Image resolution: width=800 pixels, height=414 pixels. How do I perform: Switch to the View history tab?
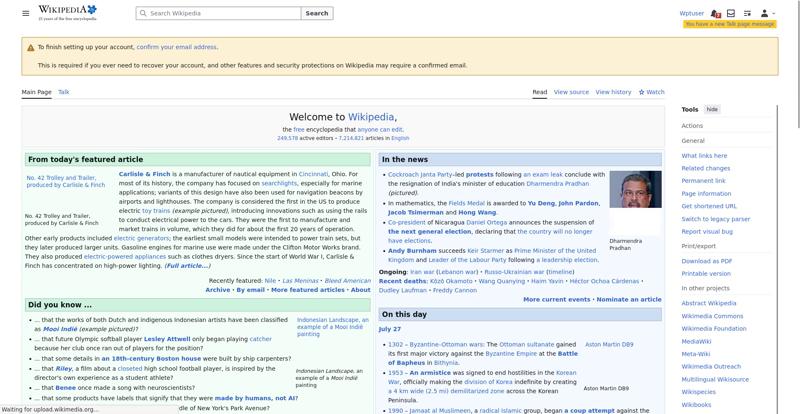[613, 92]
